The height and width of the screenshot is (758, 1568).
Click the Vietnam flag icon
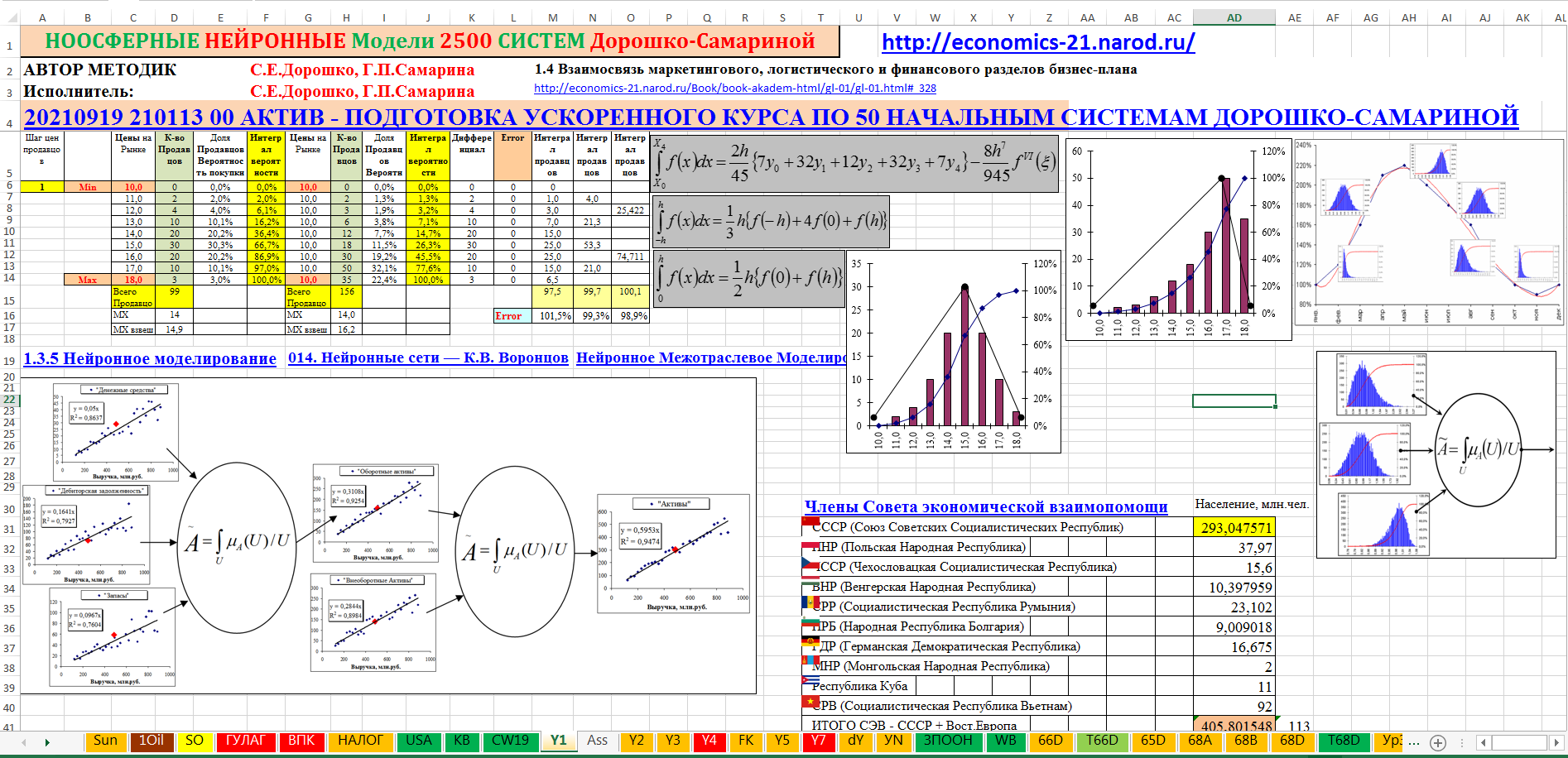(x=810, y=702)
